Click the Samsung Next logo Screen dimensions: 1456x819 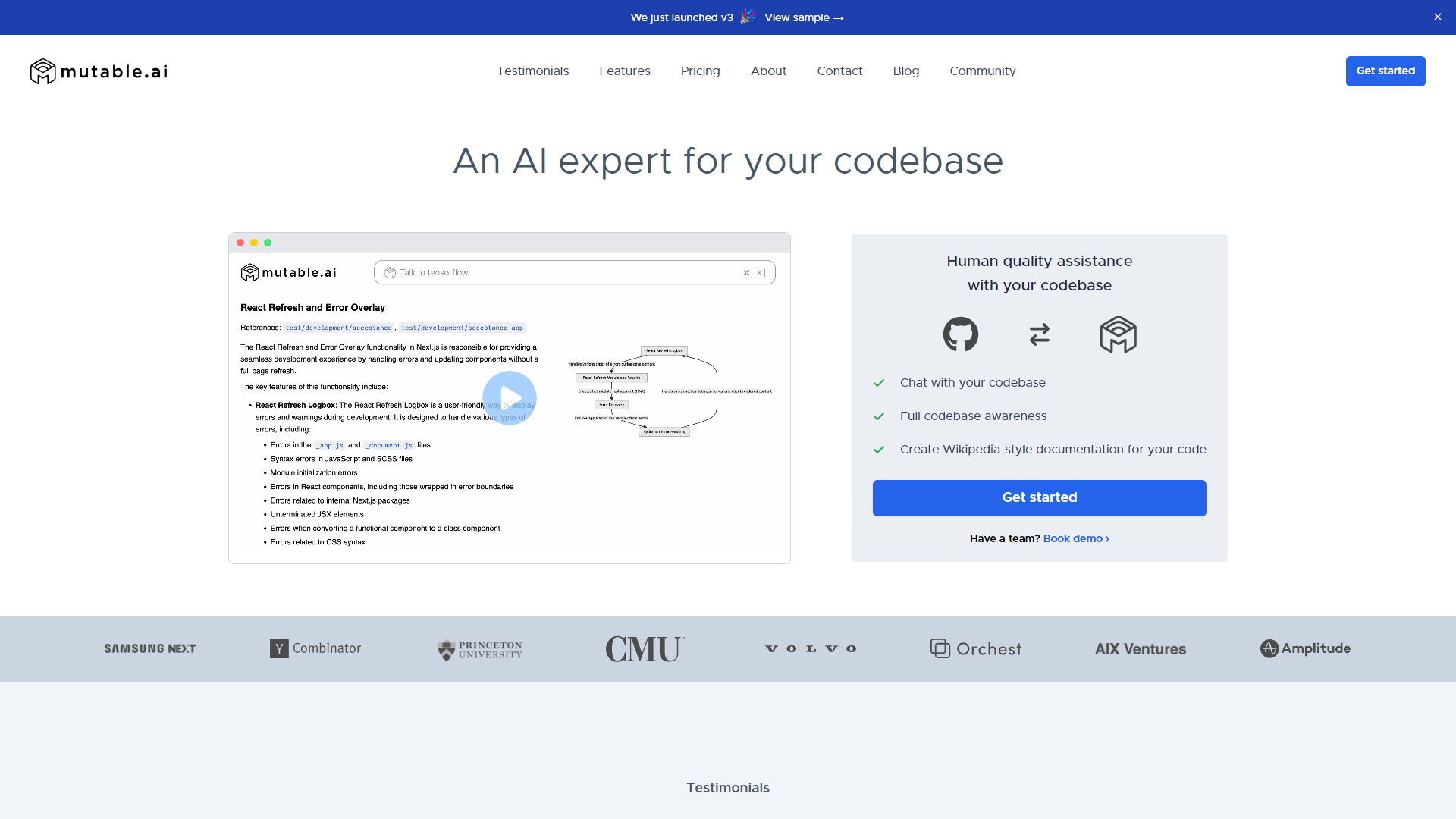pyautogui.click(x=149, y=649)
